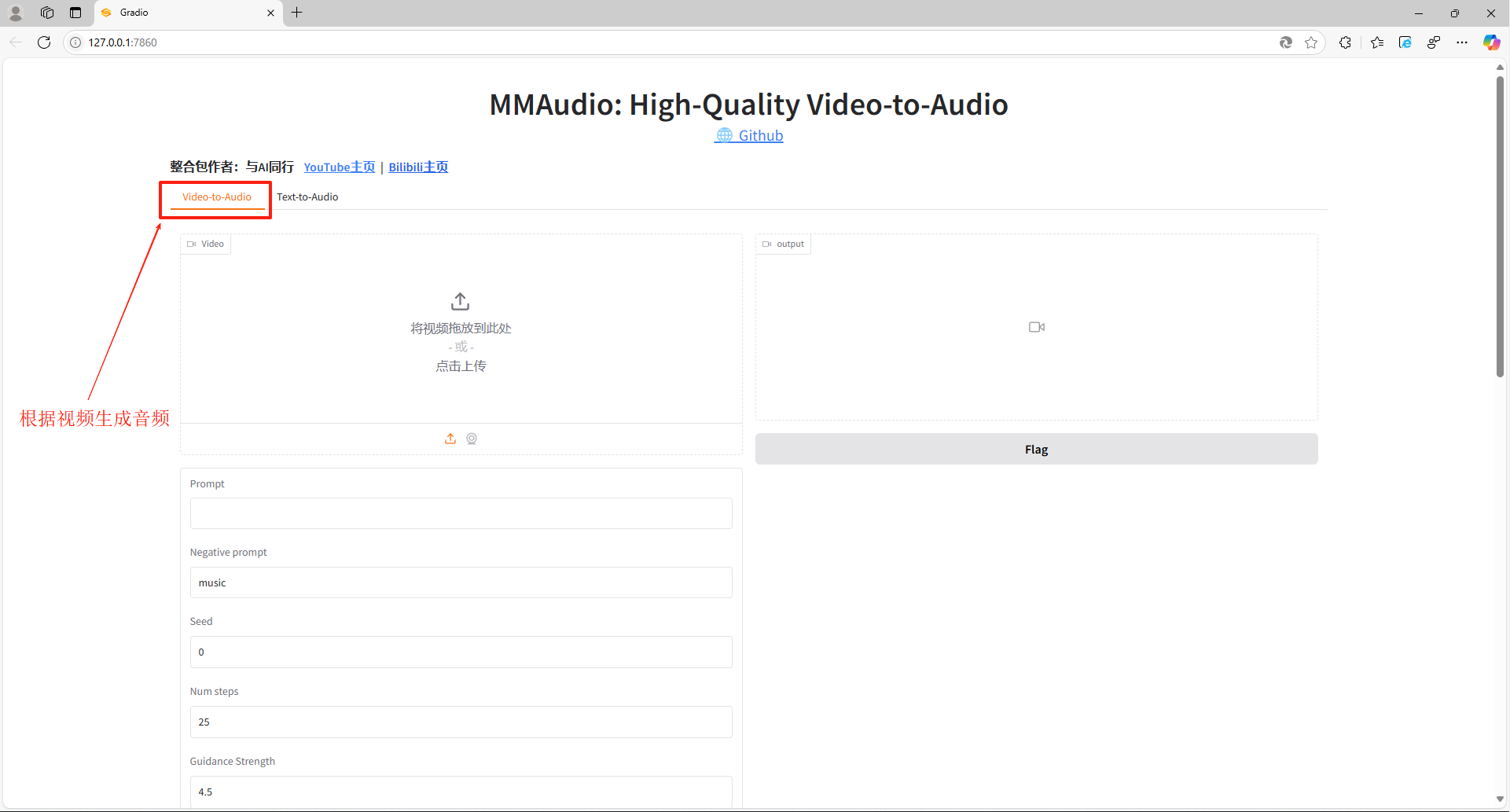Open the YouTube主页 link
Viewport: 1510px width, 812px height.
pos(340,167)
